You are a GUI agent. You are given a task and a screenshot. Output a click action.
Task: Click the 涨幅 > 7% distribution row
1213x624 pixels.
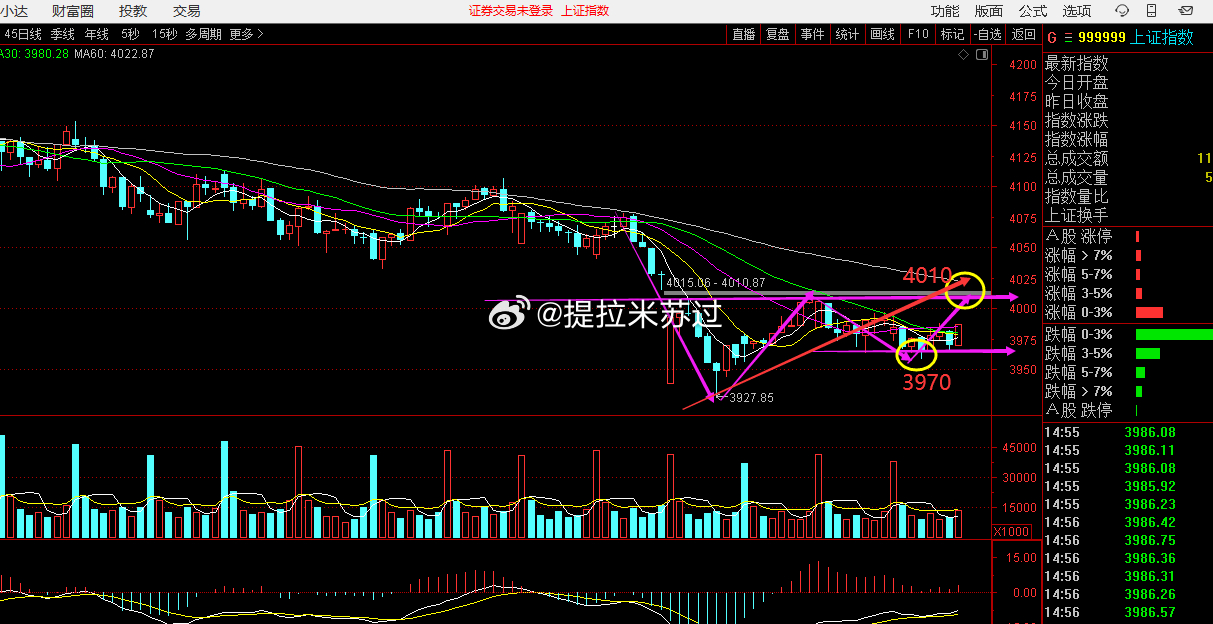[x=1127, y=255]
